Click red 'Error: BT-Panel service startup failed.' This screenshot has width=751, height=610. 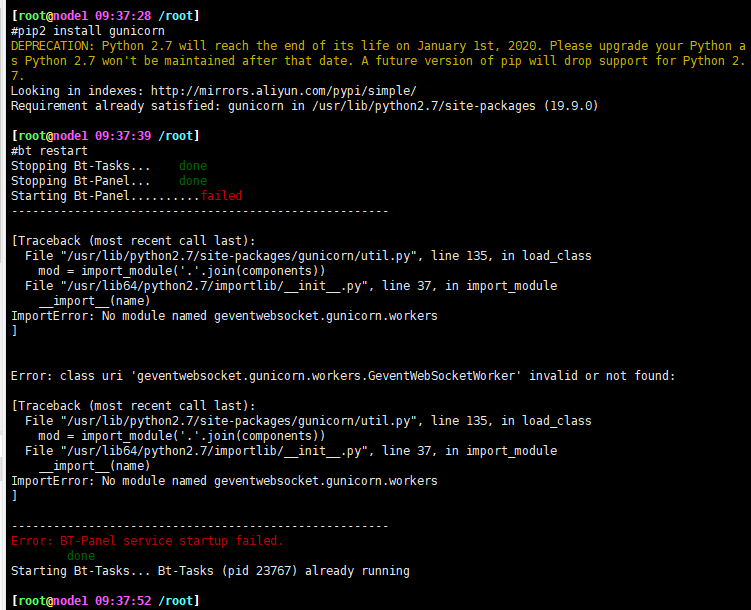tap(147, 541)
